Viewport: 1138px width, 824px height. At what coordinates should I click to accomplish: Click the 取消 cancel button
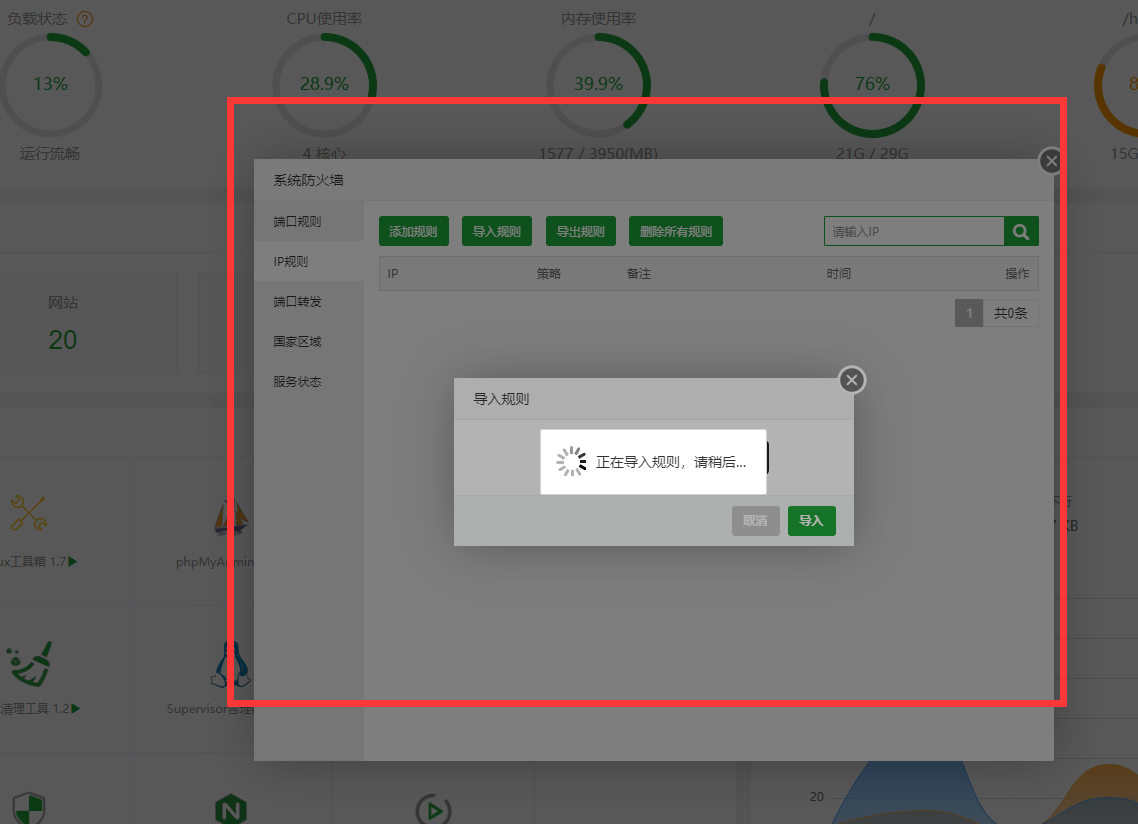coord(756,521)
